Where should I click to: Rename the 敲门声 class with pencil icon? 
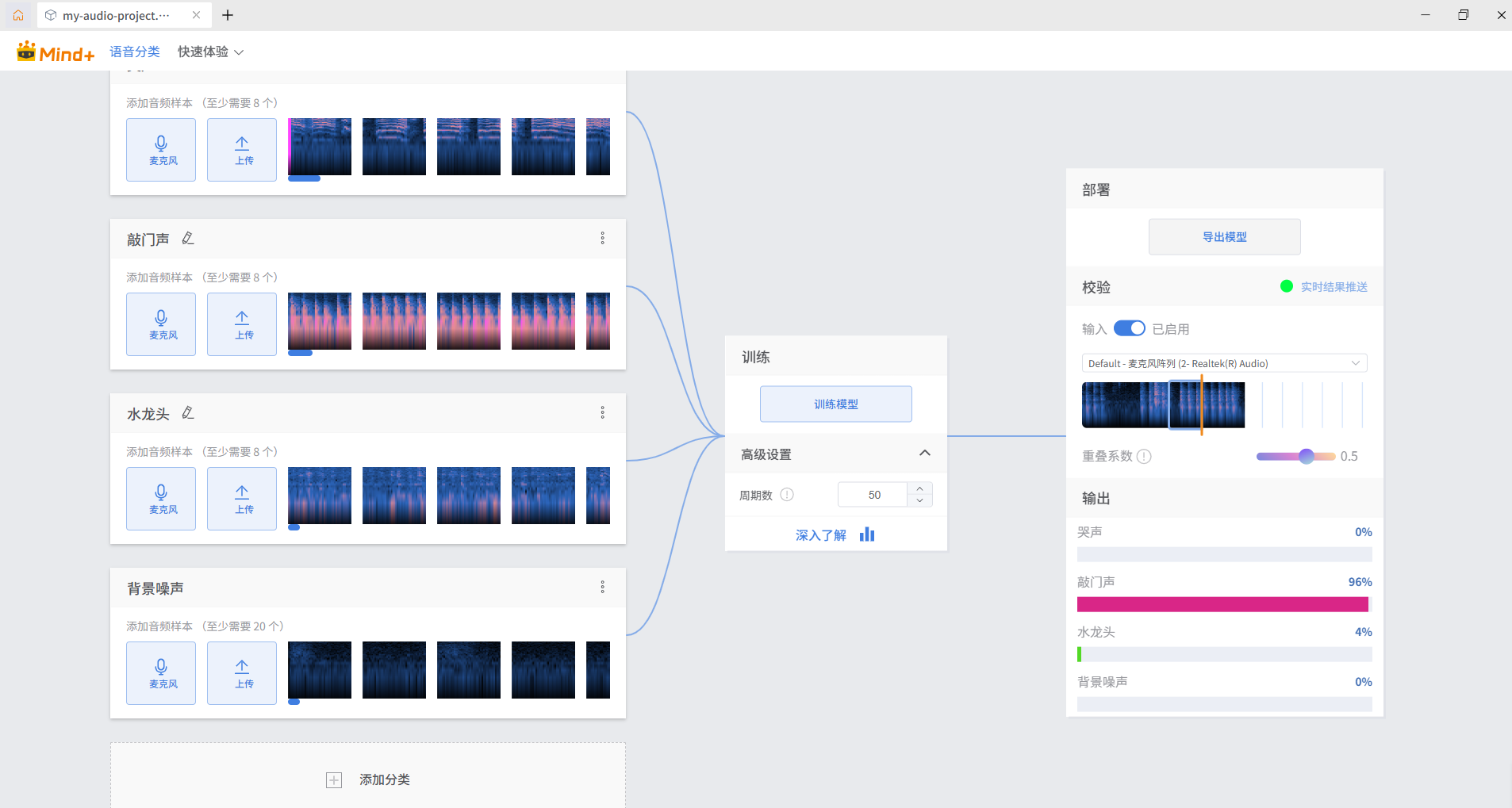click(x=188, y=239)
